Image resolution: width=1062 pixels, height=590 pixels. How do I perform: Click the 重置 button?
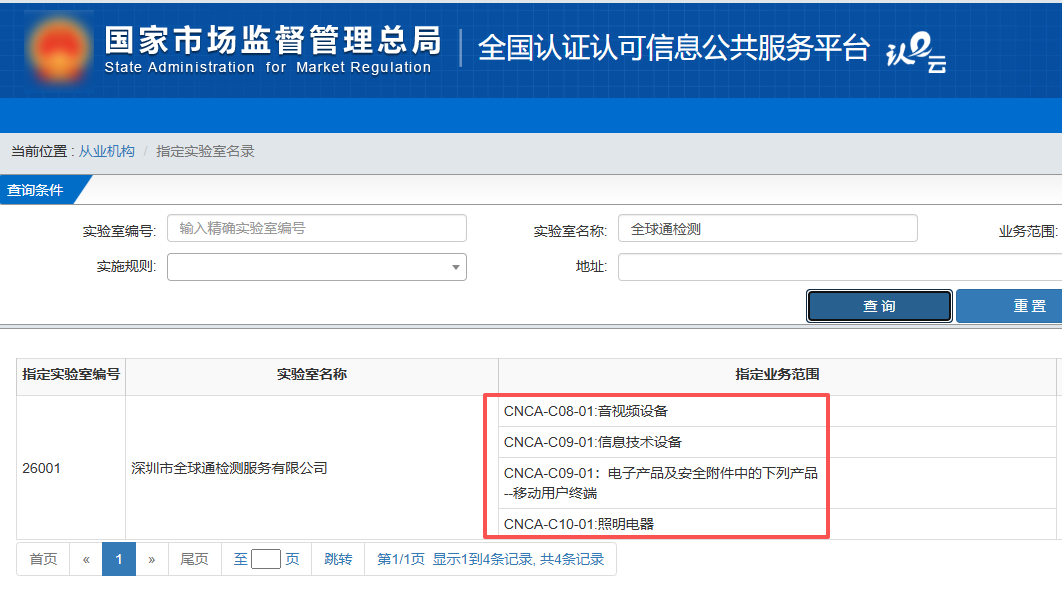tap(1009, 306)
